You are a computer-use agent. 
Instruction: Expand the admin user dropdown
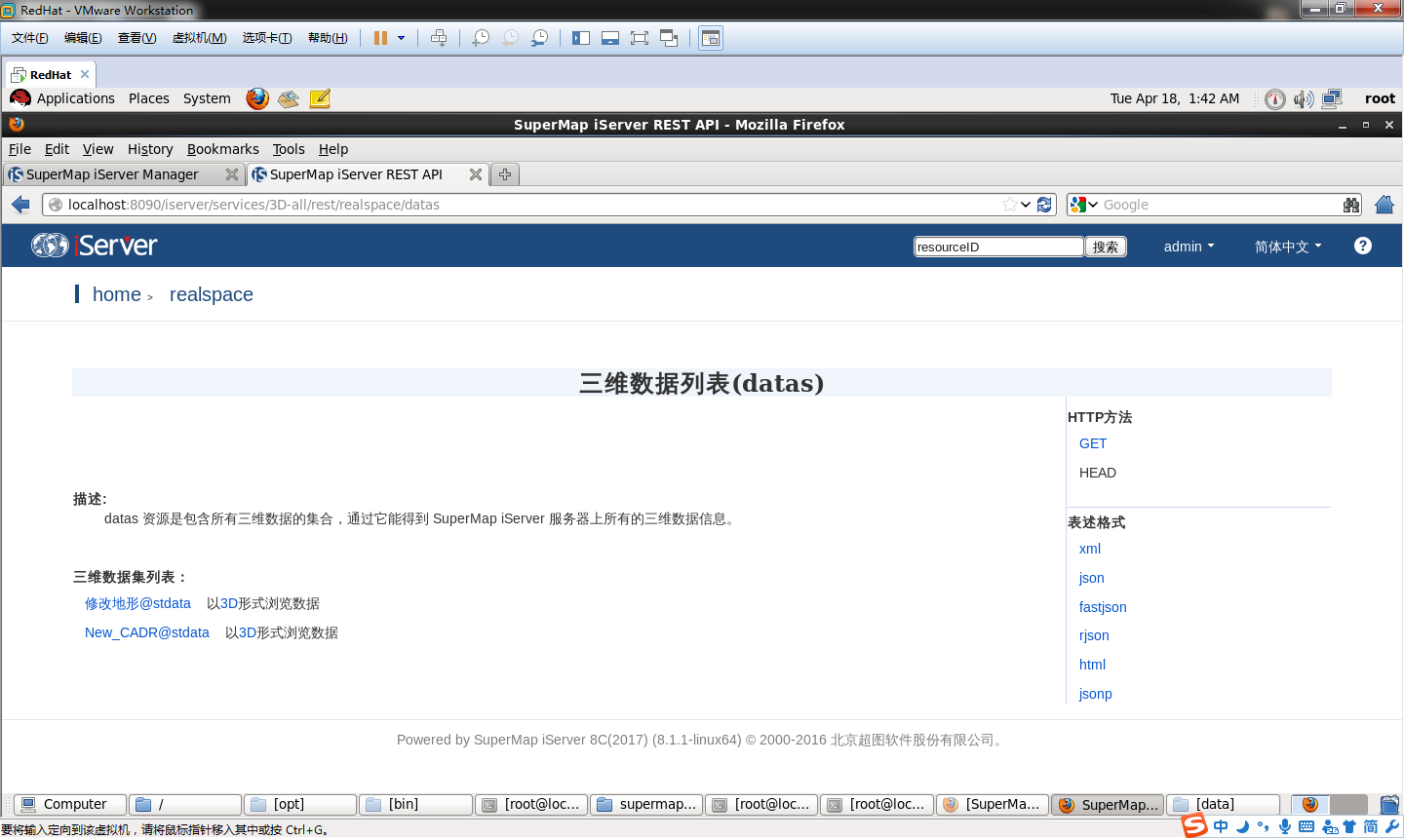1189,247
